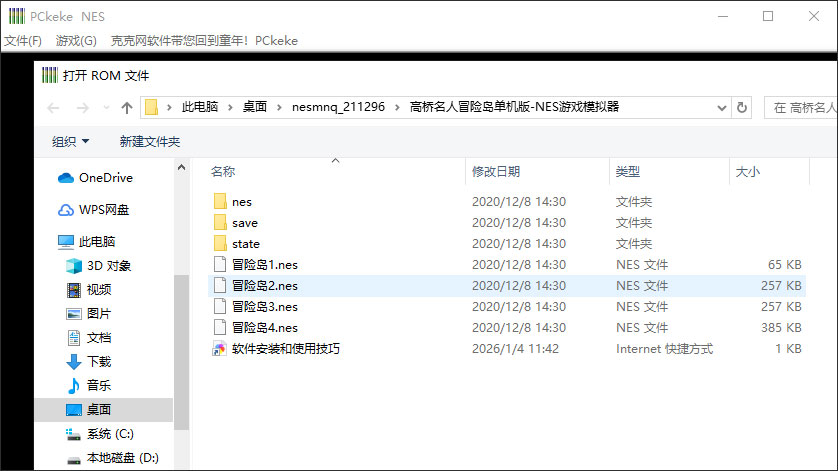Image resolution: width=838 pixels, height=471 pixels.
Task: Click the Forward navigation arrow
Action: (82, 108)
